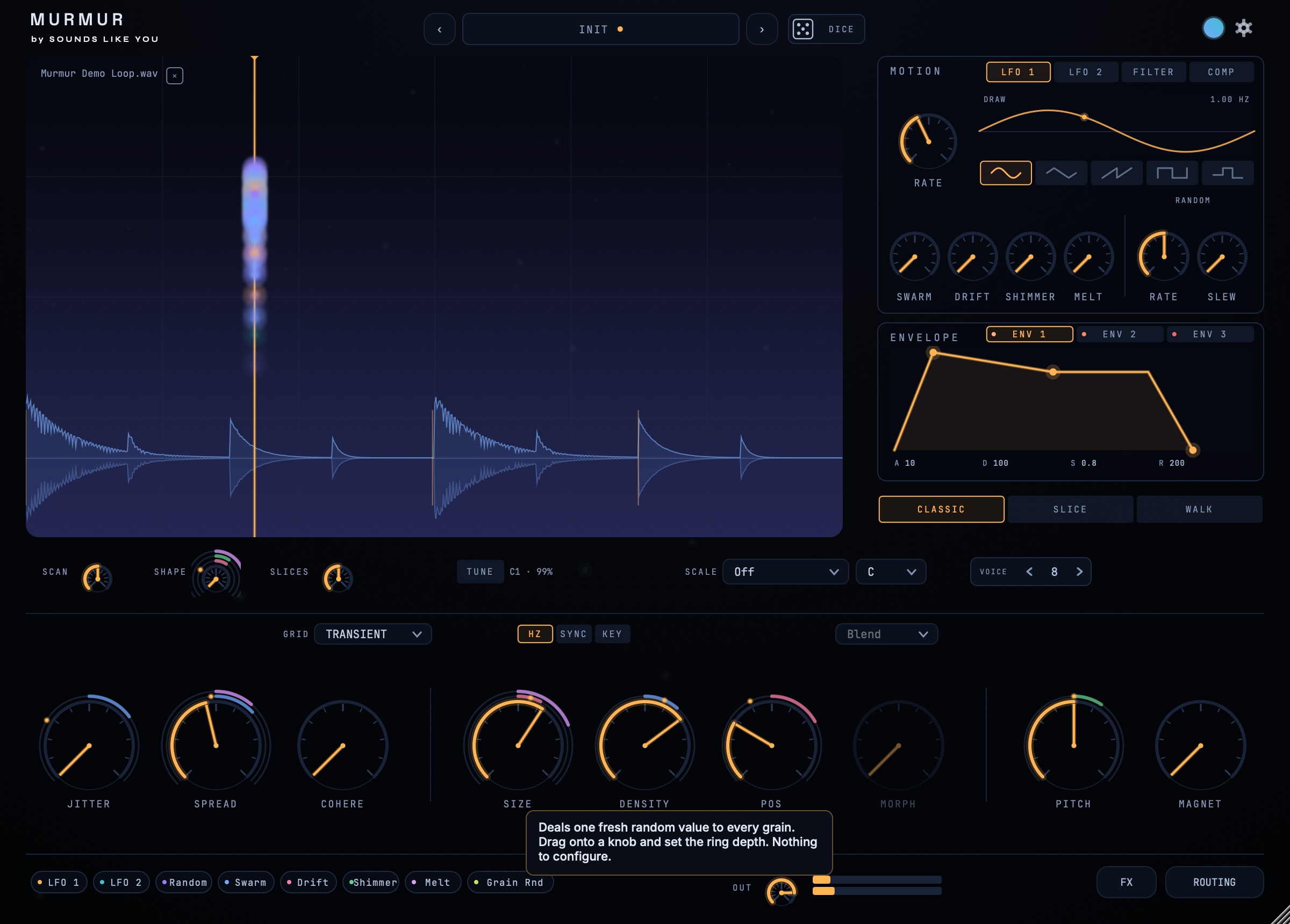Open the Comp tab in Motion
Screen dimensions: 1290x924
pos(1221,72)
